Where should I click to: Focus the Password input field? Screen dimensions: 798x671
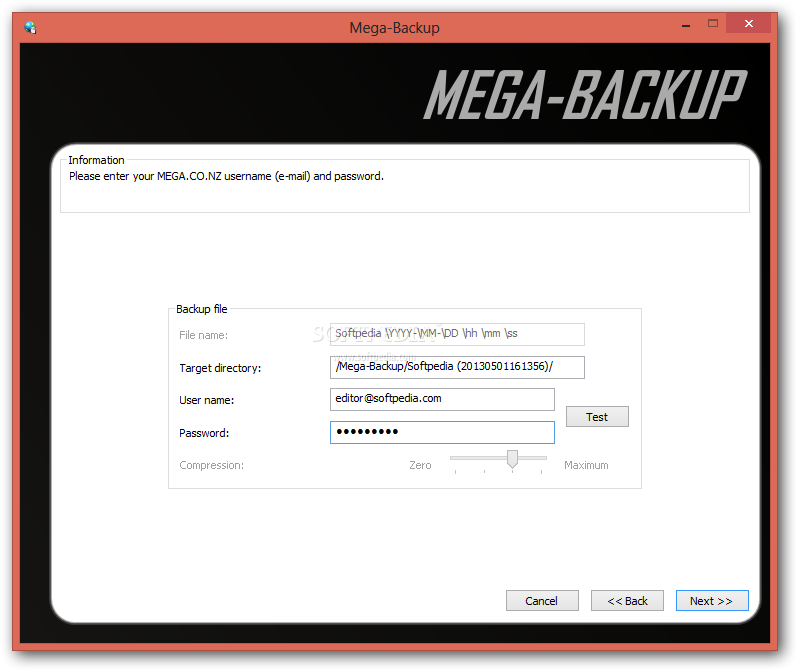pos(442,432)
